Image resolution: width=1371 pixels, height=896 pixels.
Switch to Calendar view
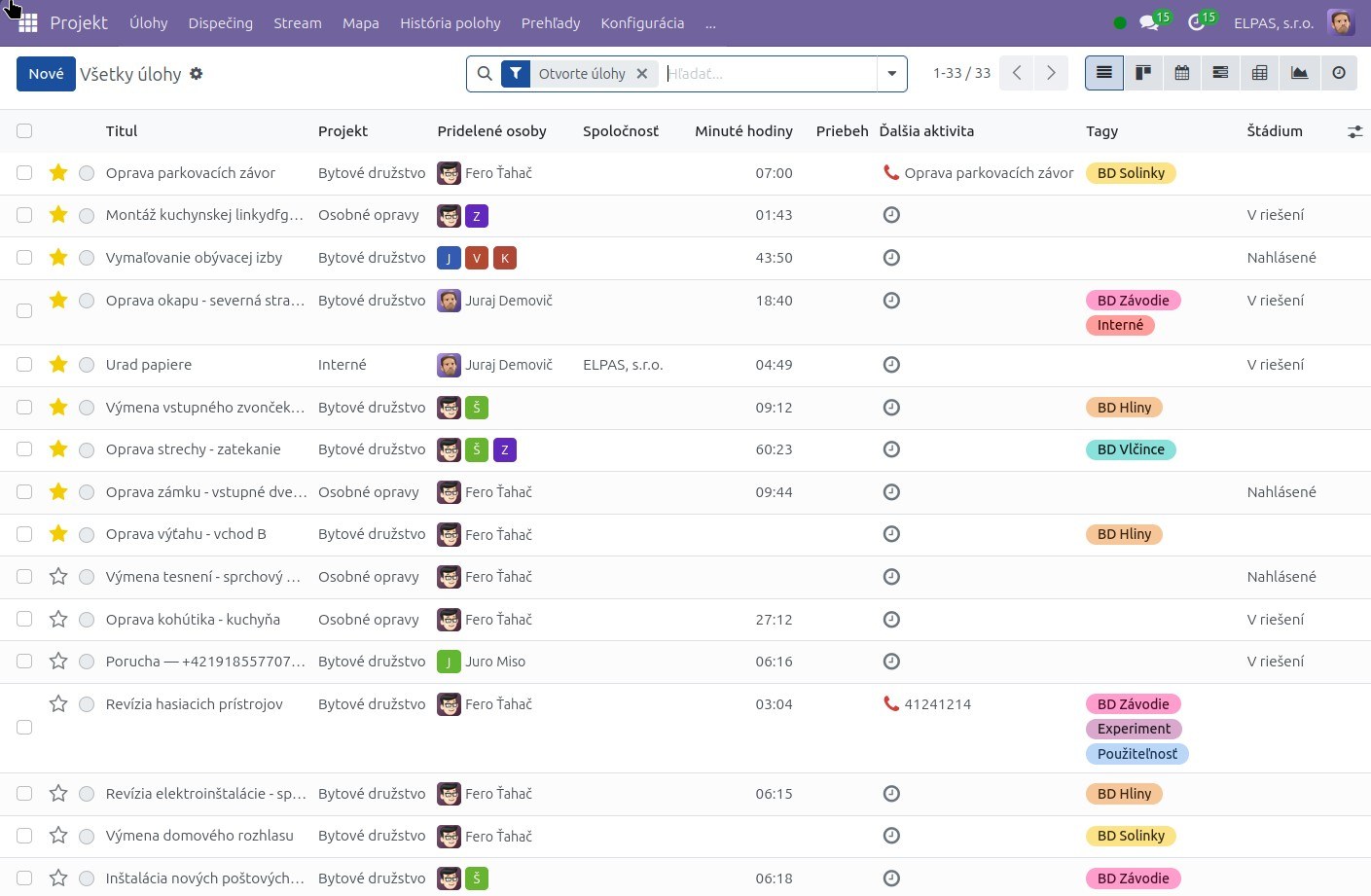(x=1182, y=73)
